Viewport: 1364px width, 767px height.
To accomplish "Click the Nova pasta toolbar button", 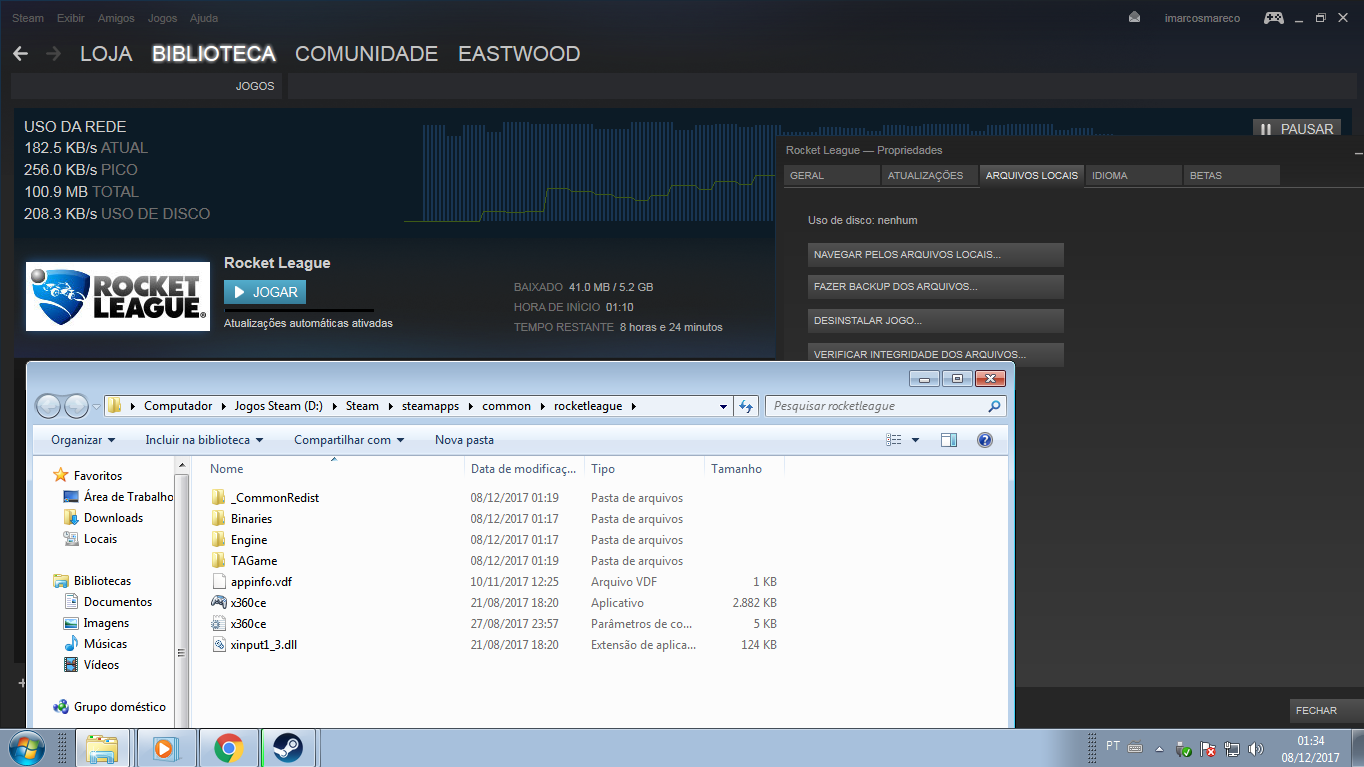I will [x=464, y=440].
